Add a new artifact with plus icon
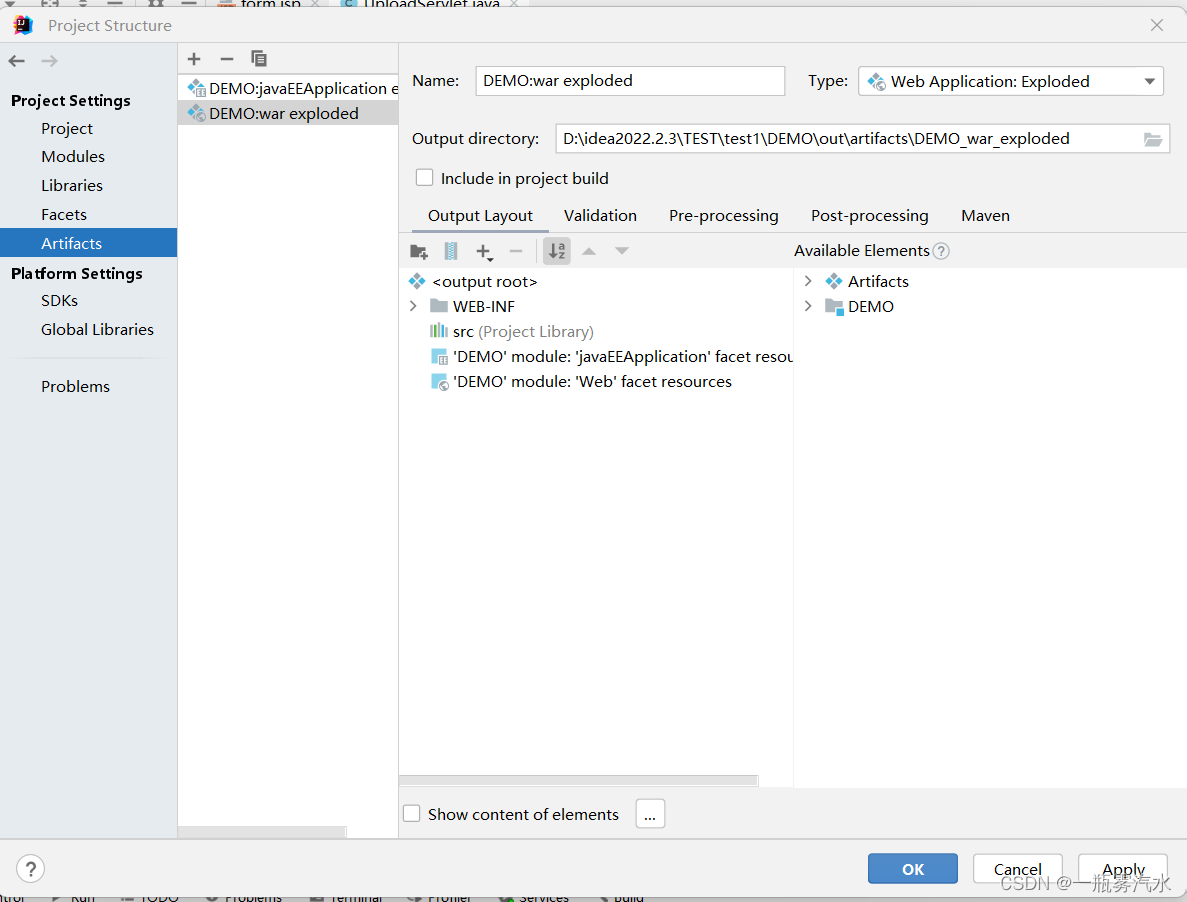The width and height of the screenshot is (1187, 902). click(194, 58)
